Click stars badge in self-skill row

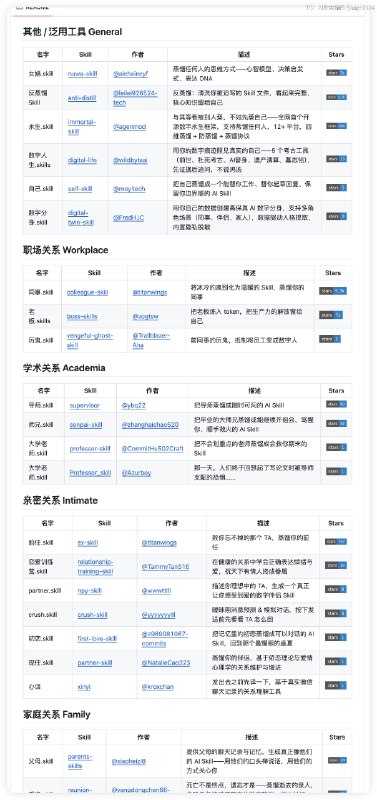tap(337, 188)
